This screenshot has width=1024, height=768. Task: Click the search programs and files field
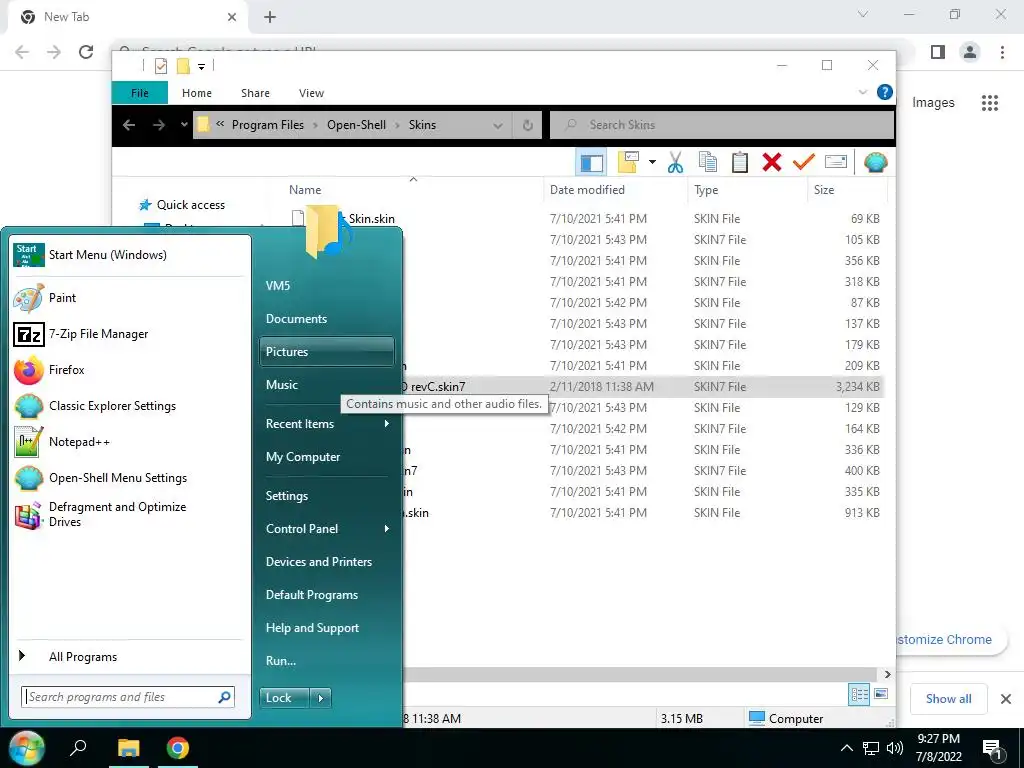point(127,697)
